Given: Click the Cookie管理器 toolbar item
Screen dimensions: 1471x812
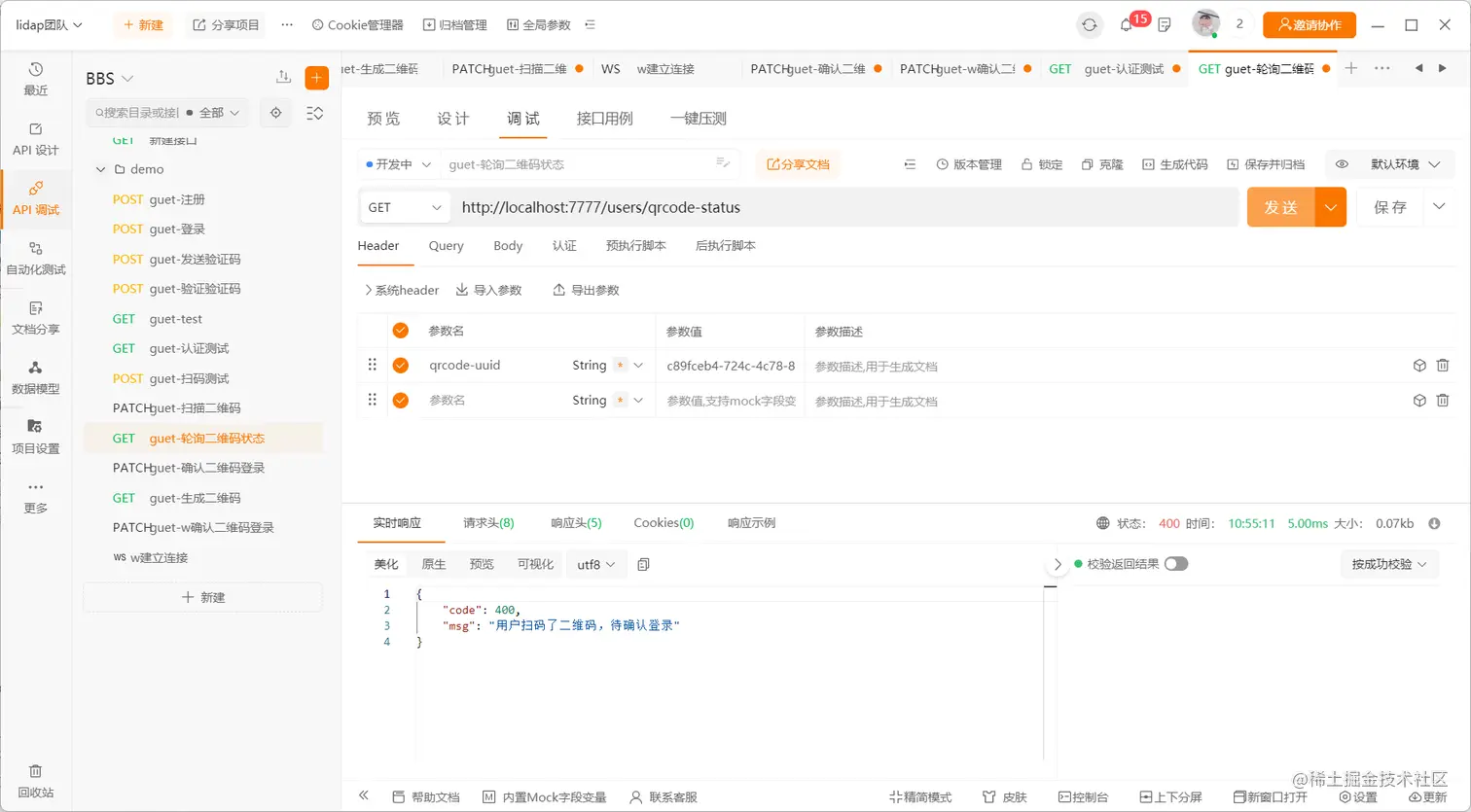Looking at the screenshot, I should pos(357,25).
